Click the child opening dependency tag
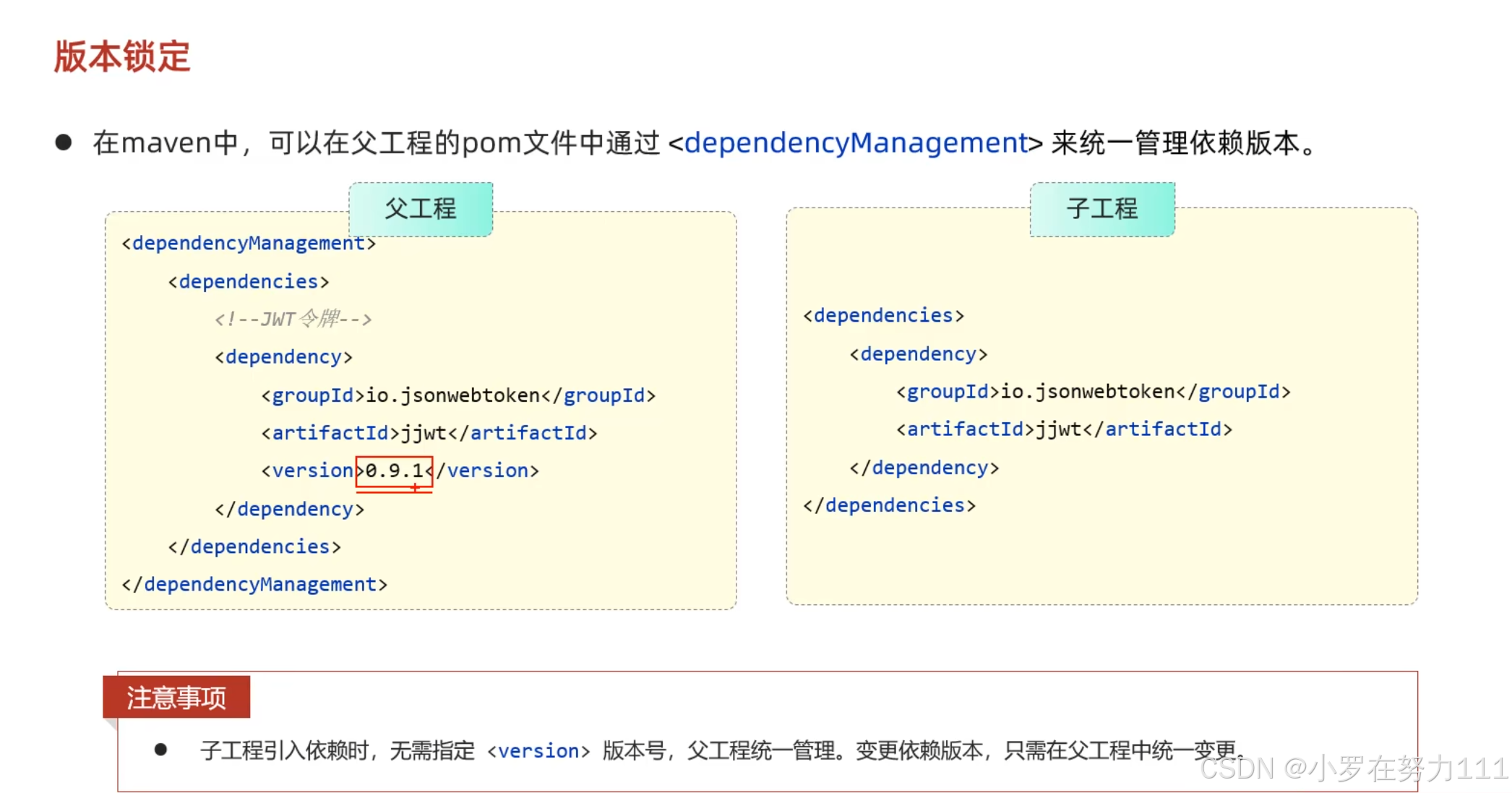The image size is (1512, 793). pos(918,354)
